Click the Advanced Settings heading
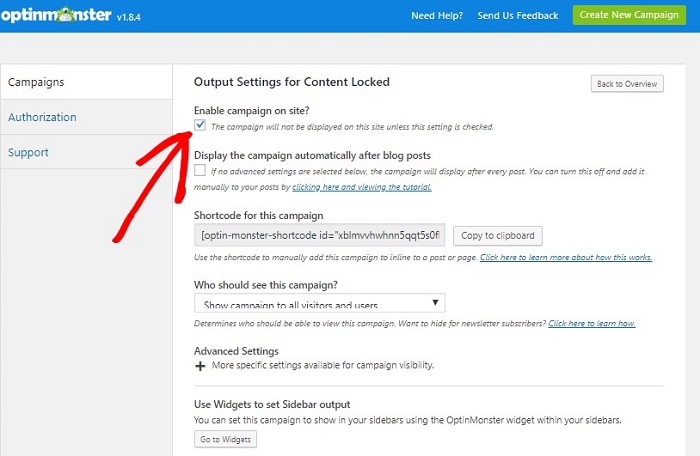Viewport: 700px width, 456px height. click(236, 351)
